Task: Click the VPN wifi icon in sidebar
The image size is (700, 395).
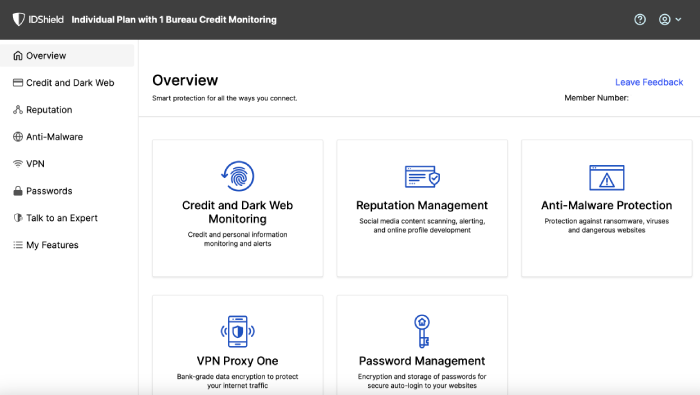Action: coord(18,164)
